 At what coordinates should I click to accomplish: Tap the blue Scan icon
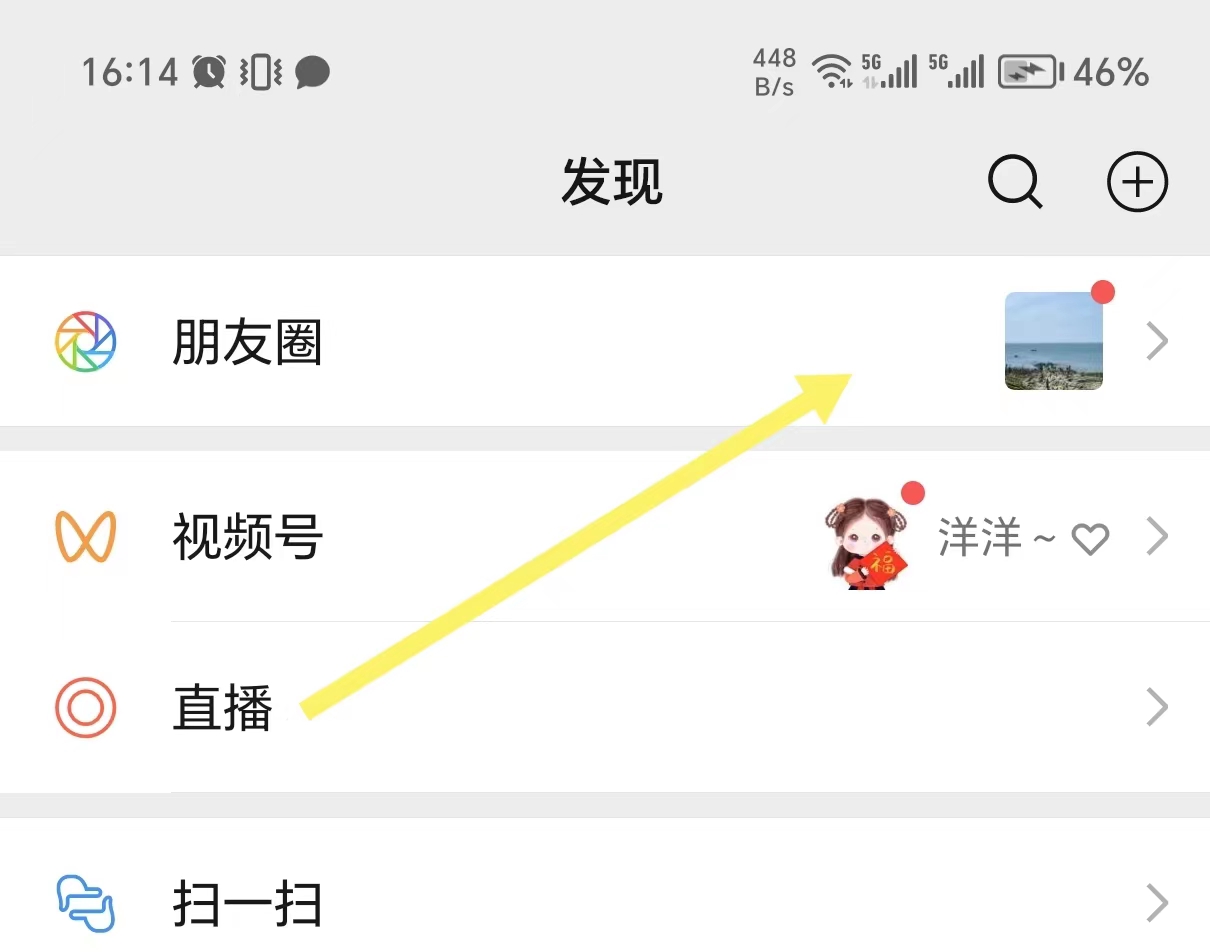[x=85, y=903]
